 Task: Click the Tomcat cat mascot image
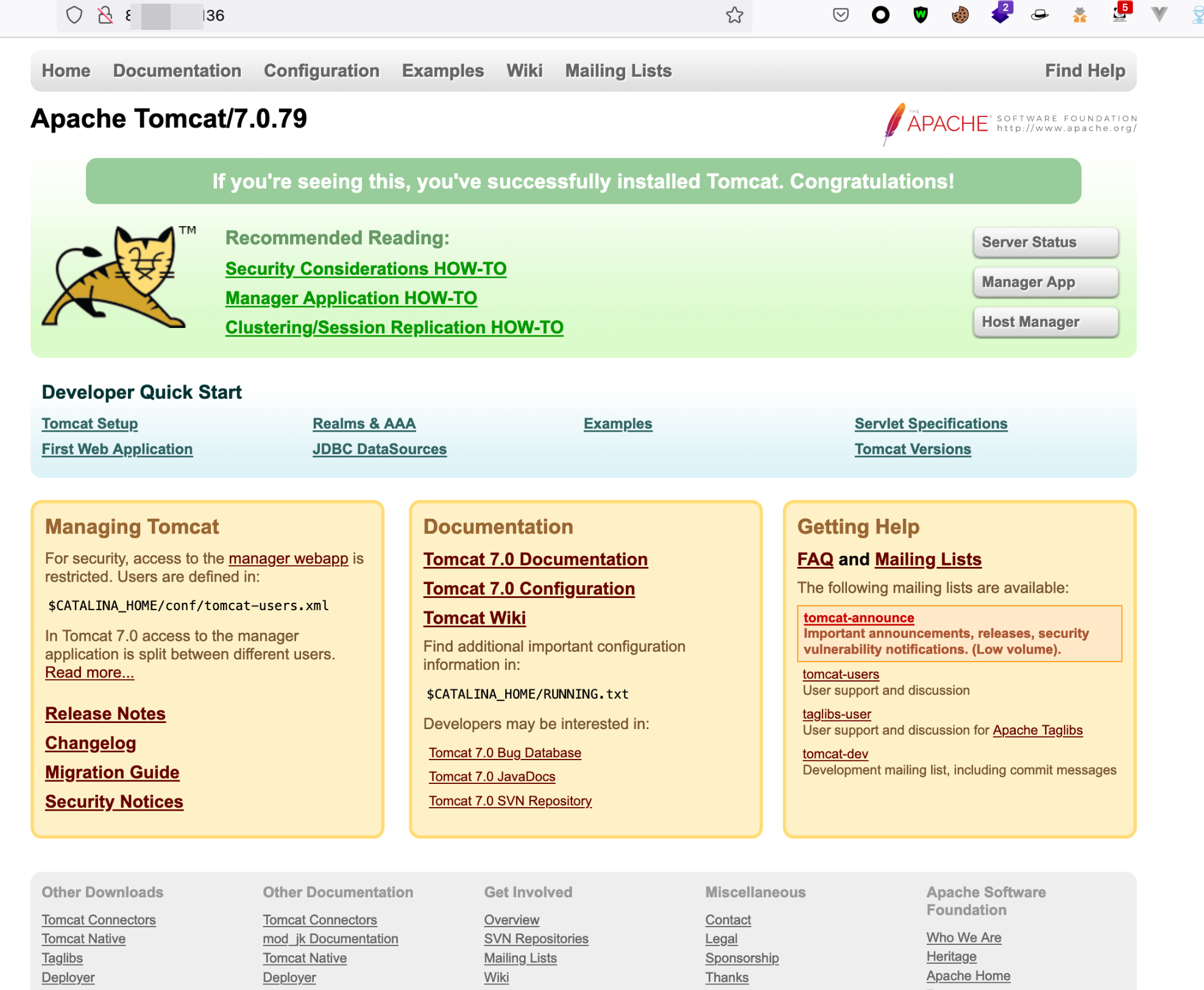coord(119,277)
